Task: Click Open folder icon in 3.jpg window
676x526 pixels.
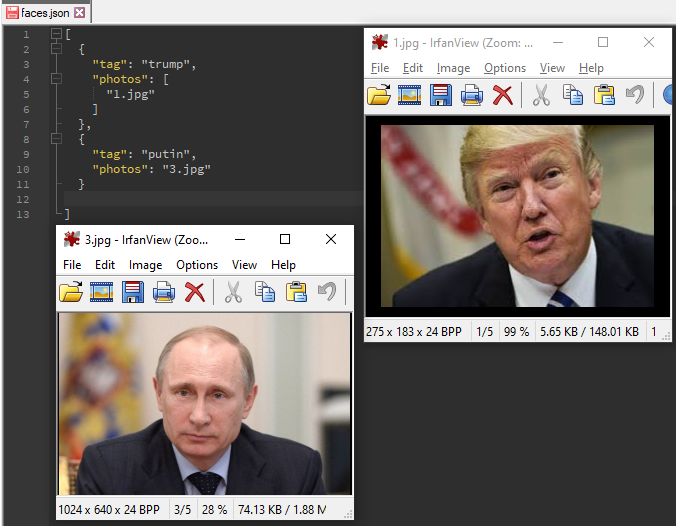Action: [x=71, y=292]
